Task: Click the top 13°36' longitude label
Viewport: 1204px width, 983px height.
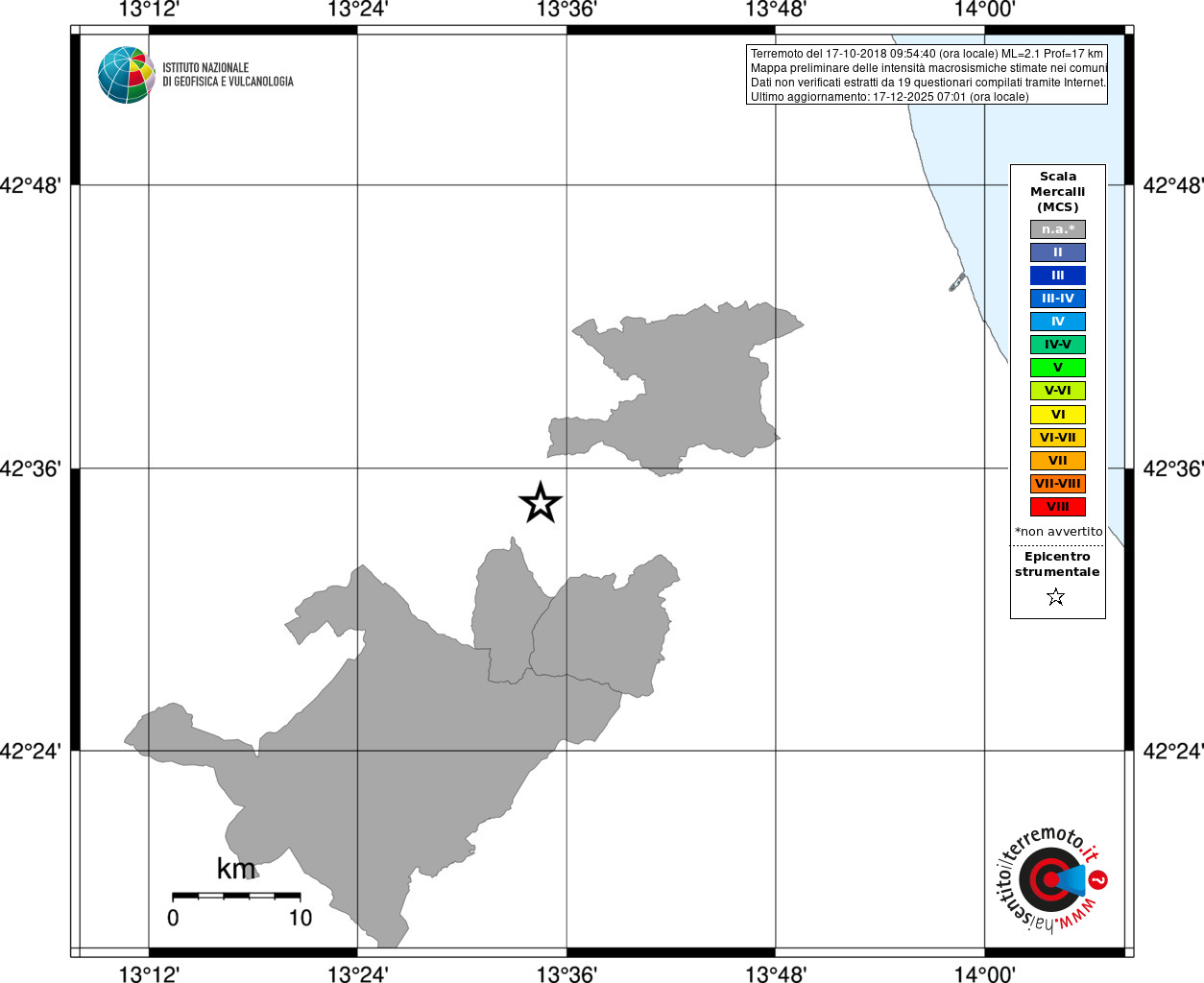Action: tap(566, 11)
